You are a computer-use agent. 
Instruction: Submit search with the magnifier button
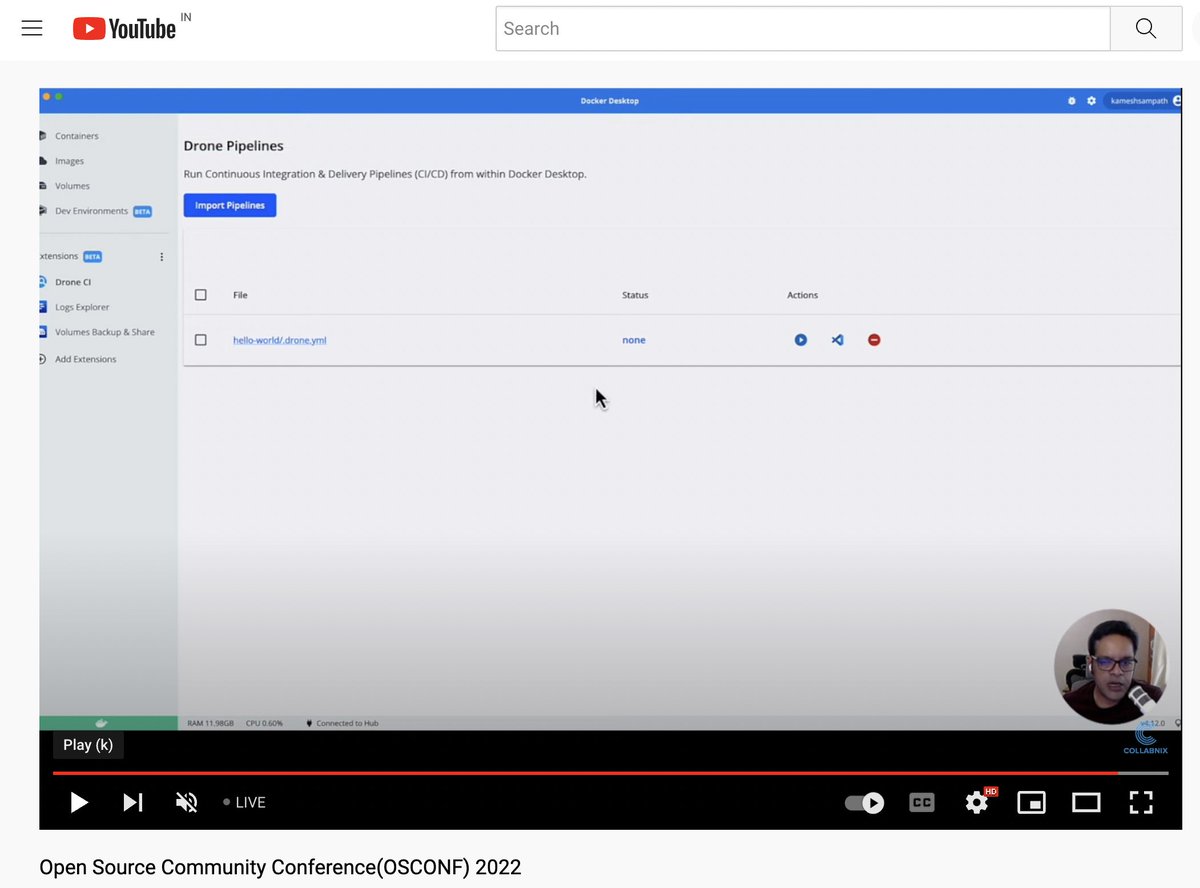coord(1146,29)
